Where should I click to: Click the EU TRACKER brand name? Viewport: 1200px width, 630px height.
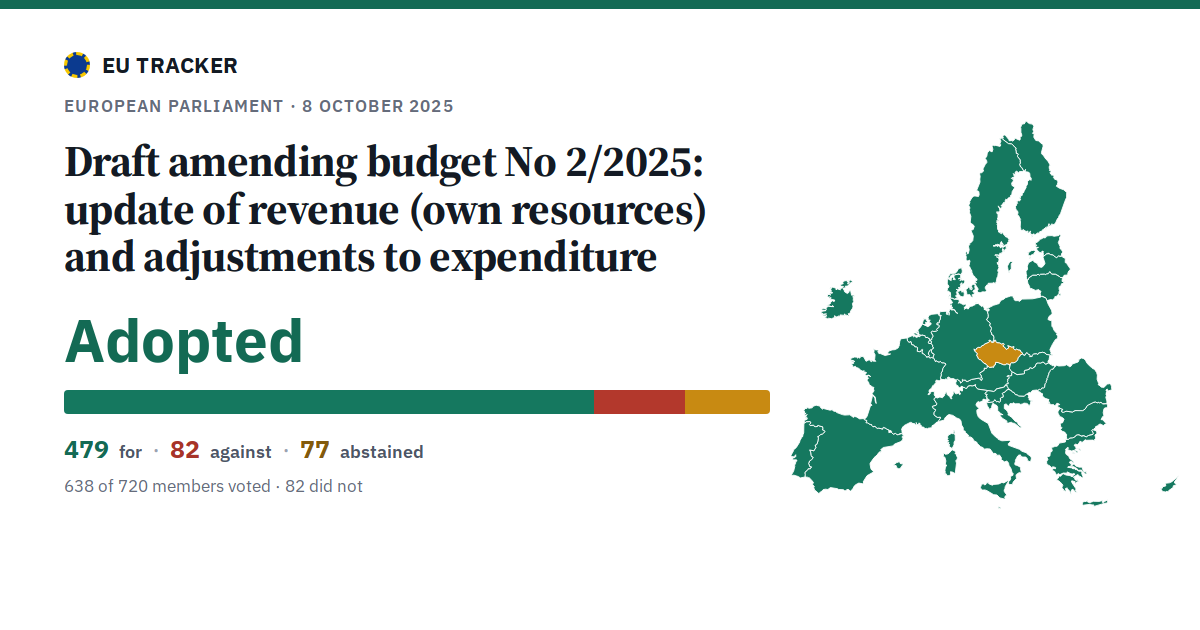pos(170,66)
